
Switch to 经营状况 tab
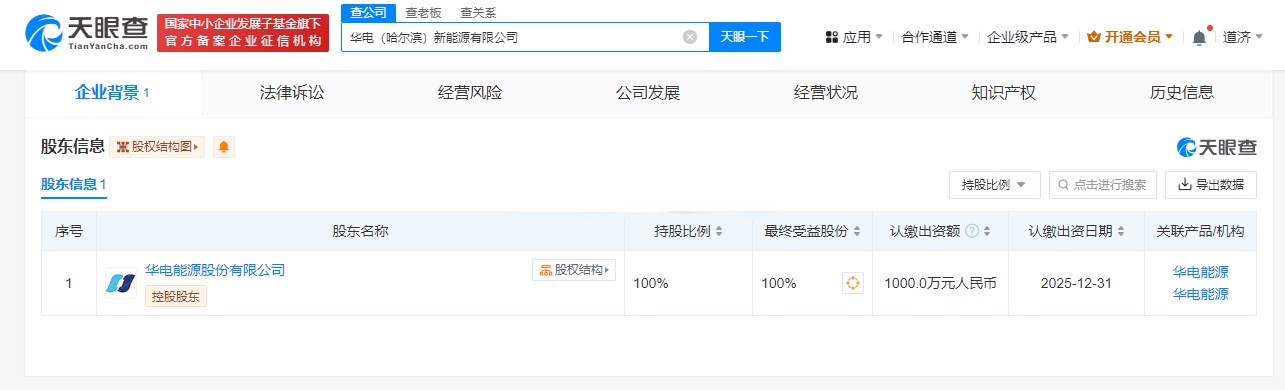tap(826, 93)
